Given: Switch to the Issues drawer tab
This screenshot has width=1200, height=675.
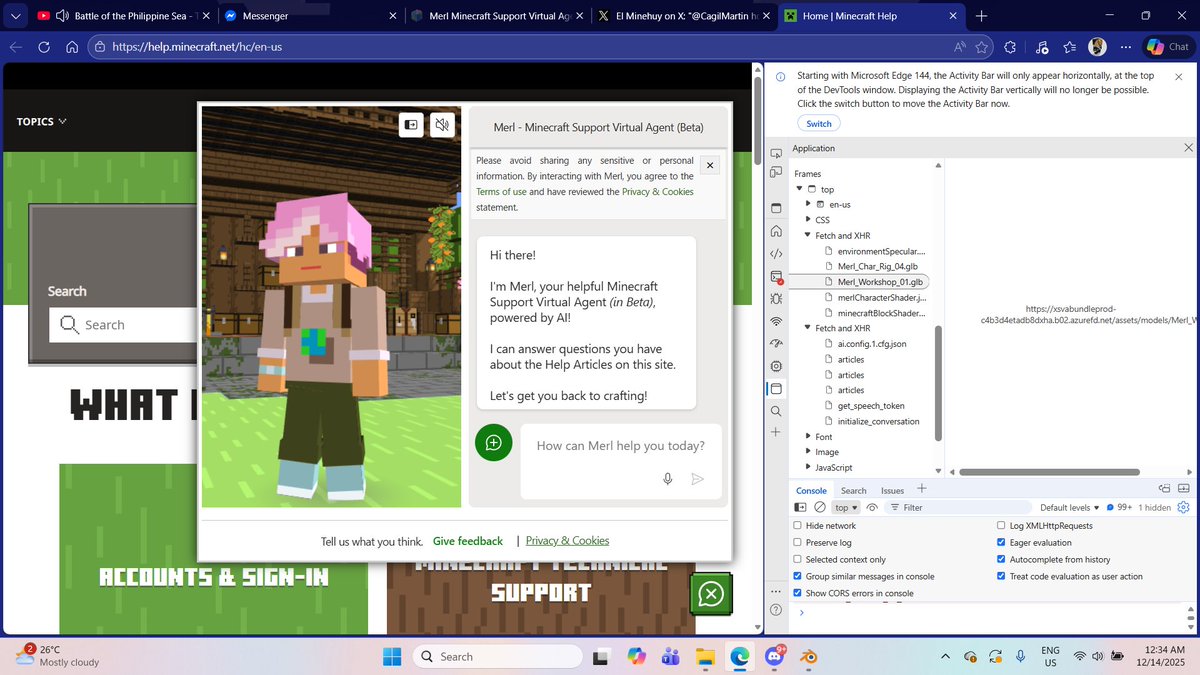Looking at the screenshot, I should pos(892,491).
